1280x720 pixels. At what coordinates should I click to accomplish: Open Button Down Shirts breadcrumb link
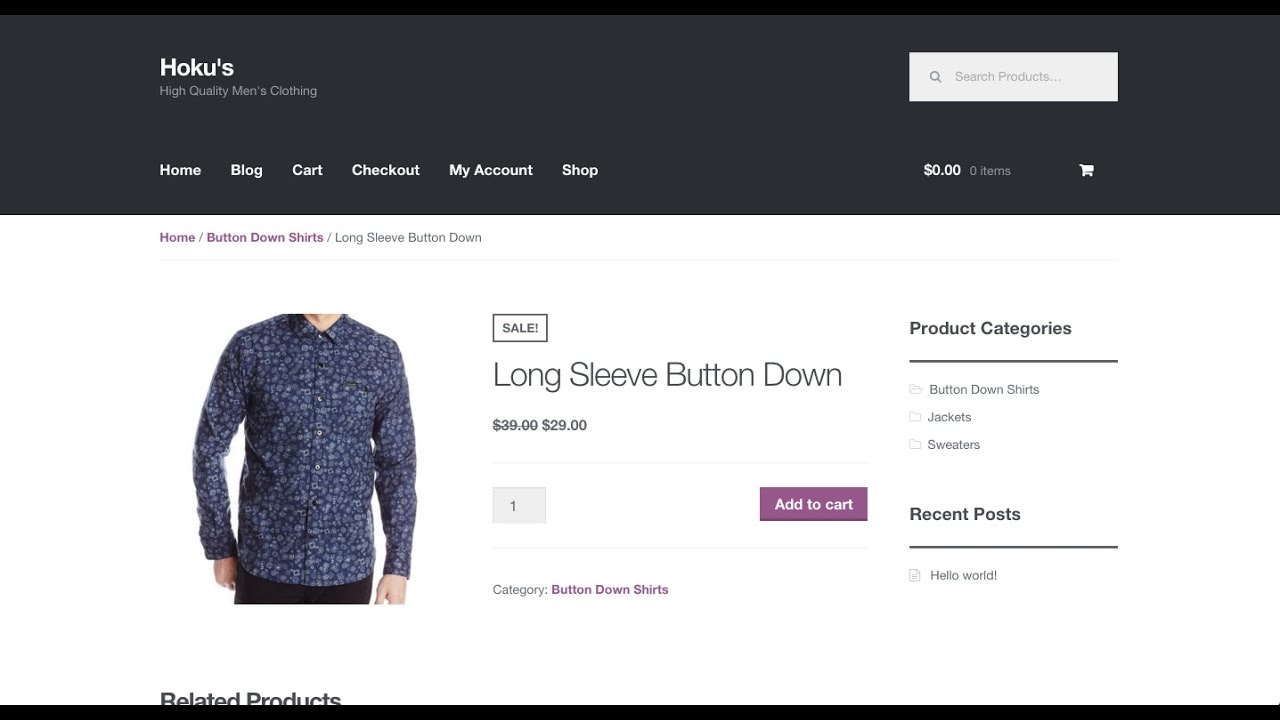[265, 238]
